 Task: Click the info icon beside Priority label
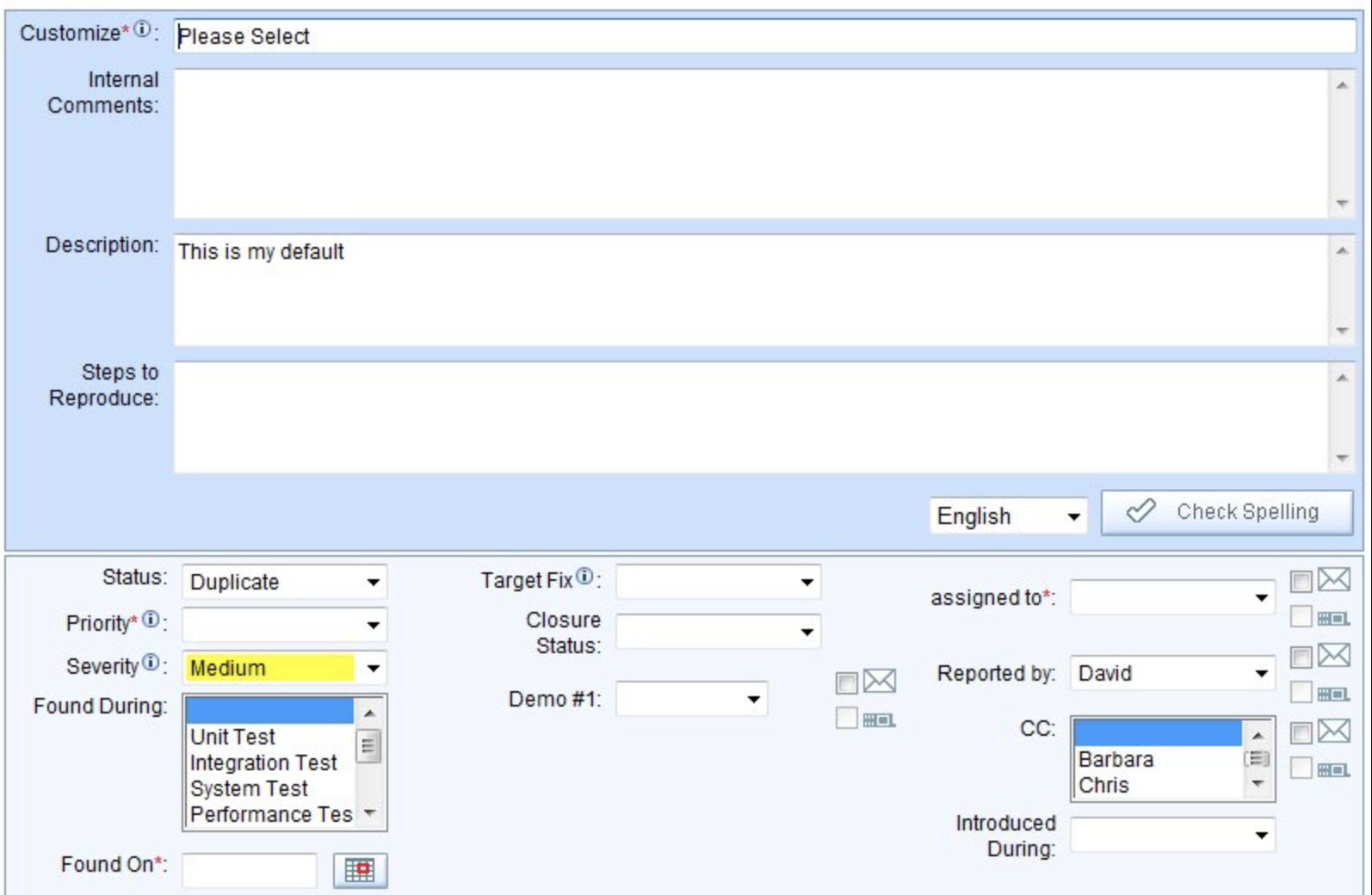coord(151,620)
